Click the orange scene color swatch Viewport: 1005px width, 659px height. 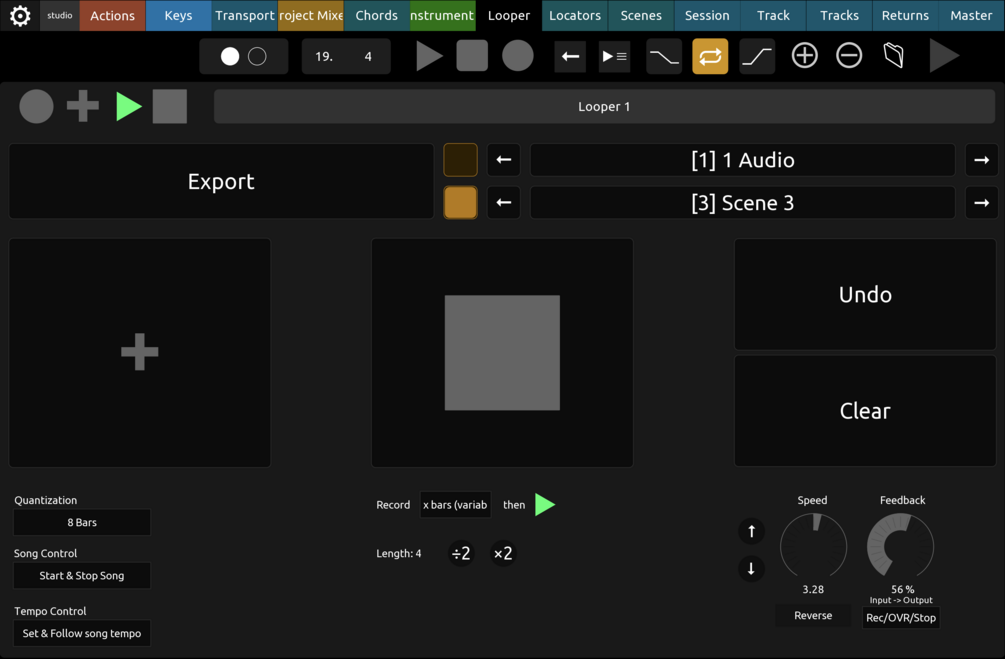click(460, 203)
